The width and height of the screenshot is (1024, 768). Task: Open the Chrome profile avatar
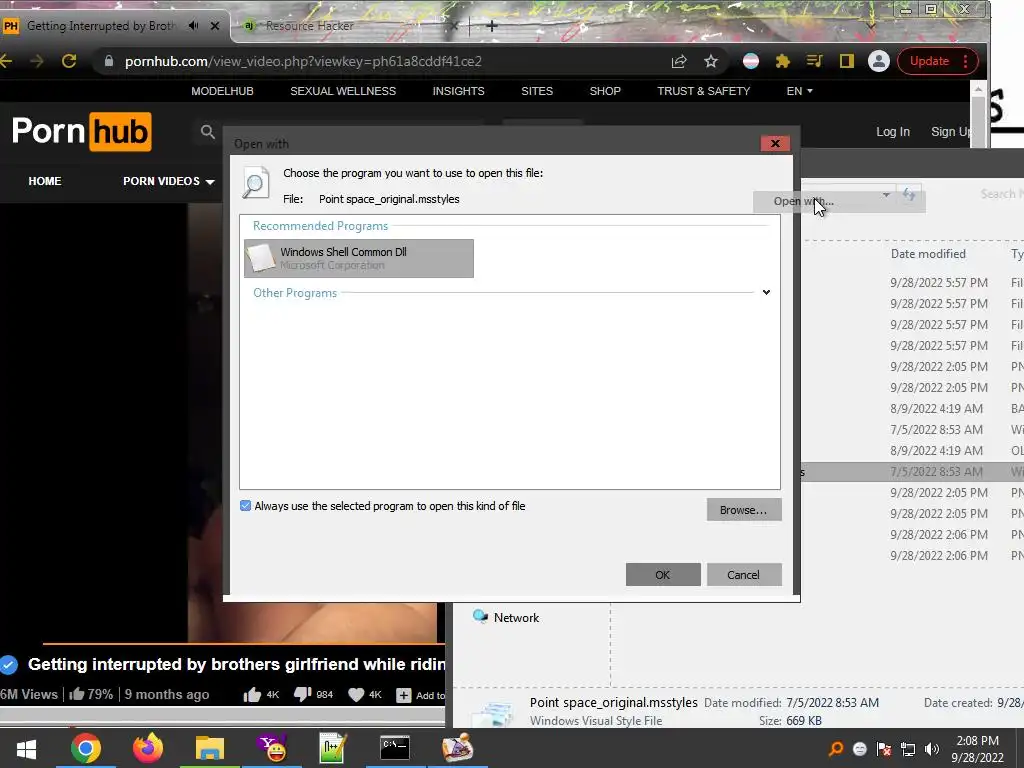point(878,61)
